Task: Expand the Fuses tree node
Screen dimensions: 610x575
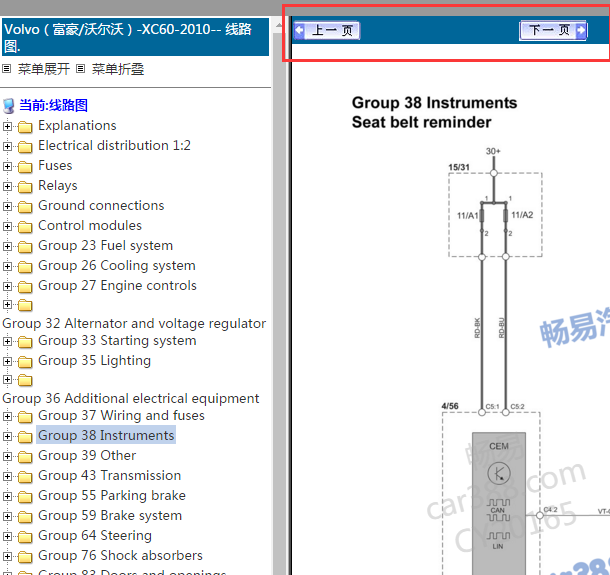Action: coord(7,167)
